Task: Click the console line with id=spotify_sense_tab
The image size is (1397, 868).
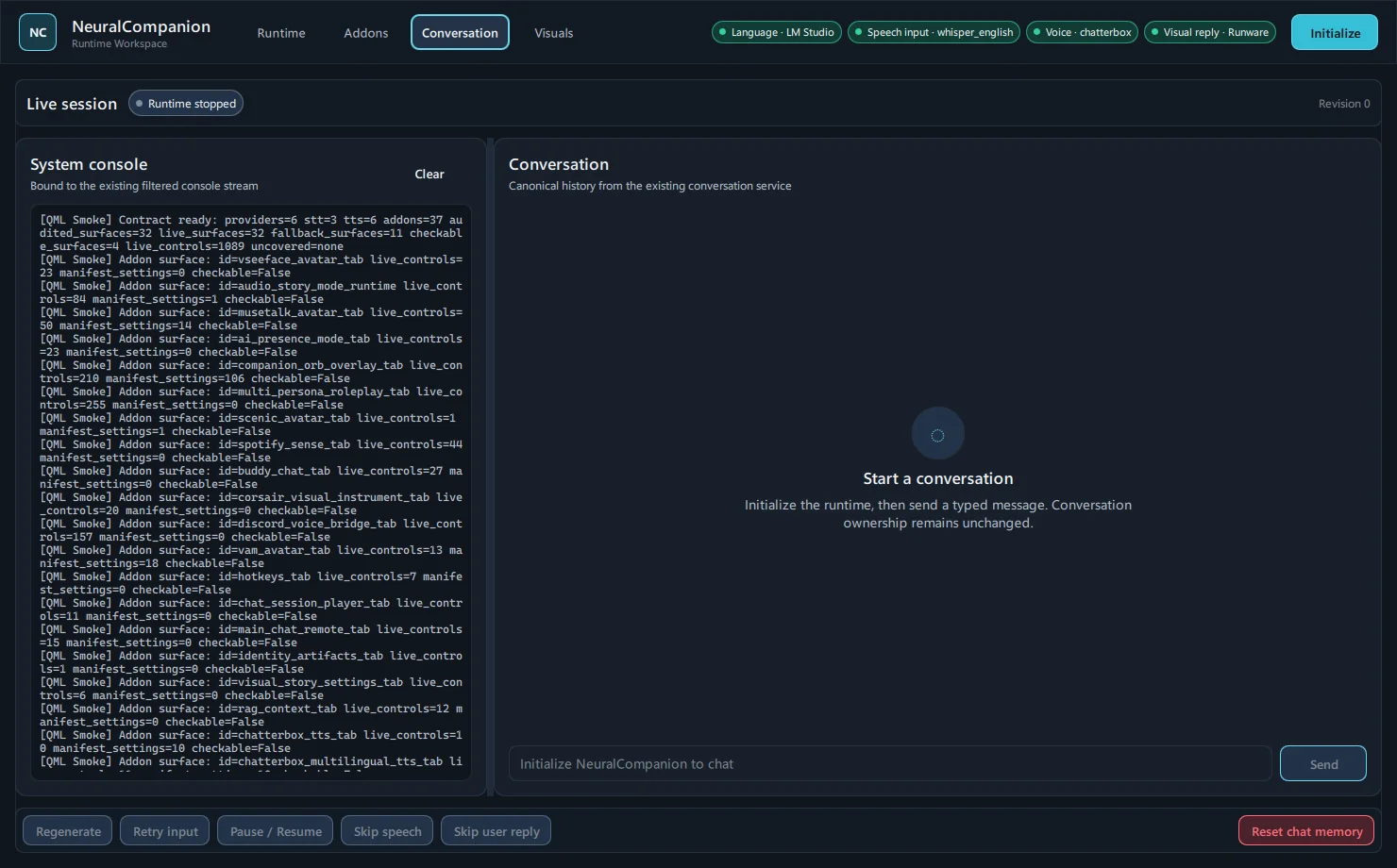Action: [251, 451]
